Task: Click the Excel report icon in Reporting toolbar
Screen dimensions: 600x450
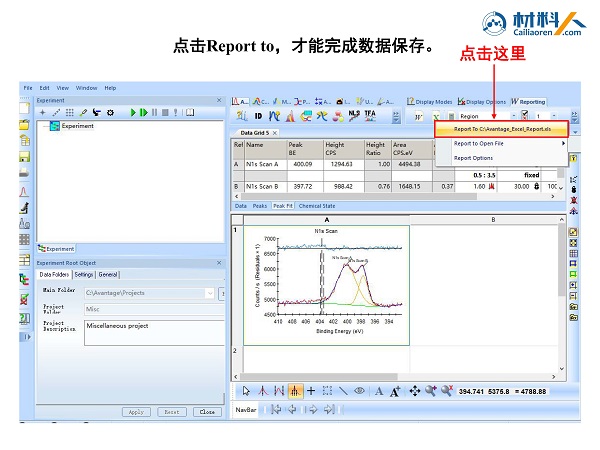Action: pyautogui.click(x=436, y=116)
